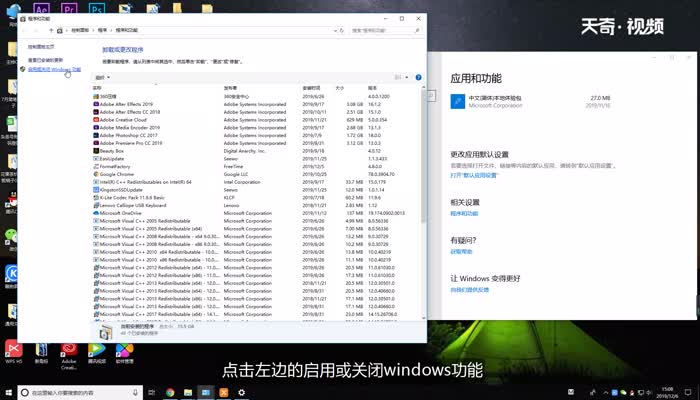Click 获取帮助 link in Settings window

click(x=461, y=251)
